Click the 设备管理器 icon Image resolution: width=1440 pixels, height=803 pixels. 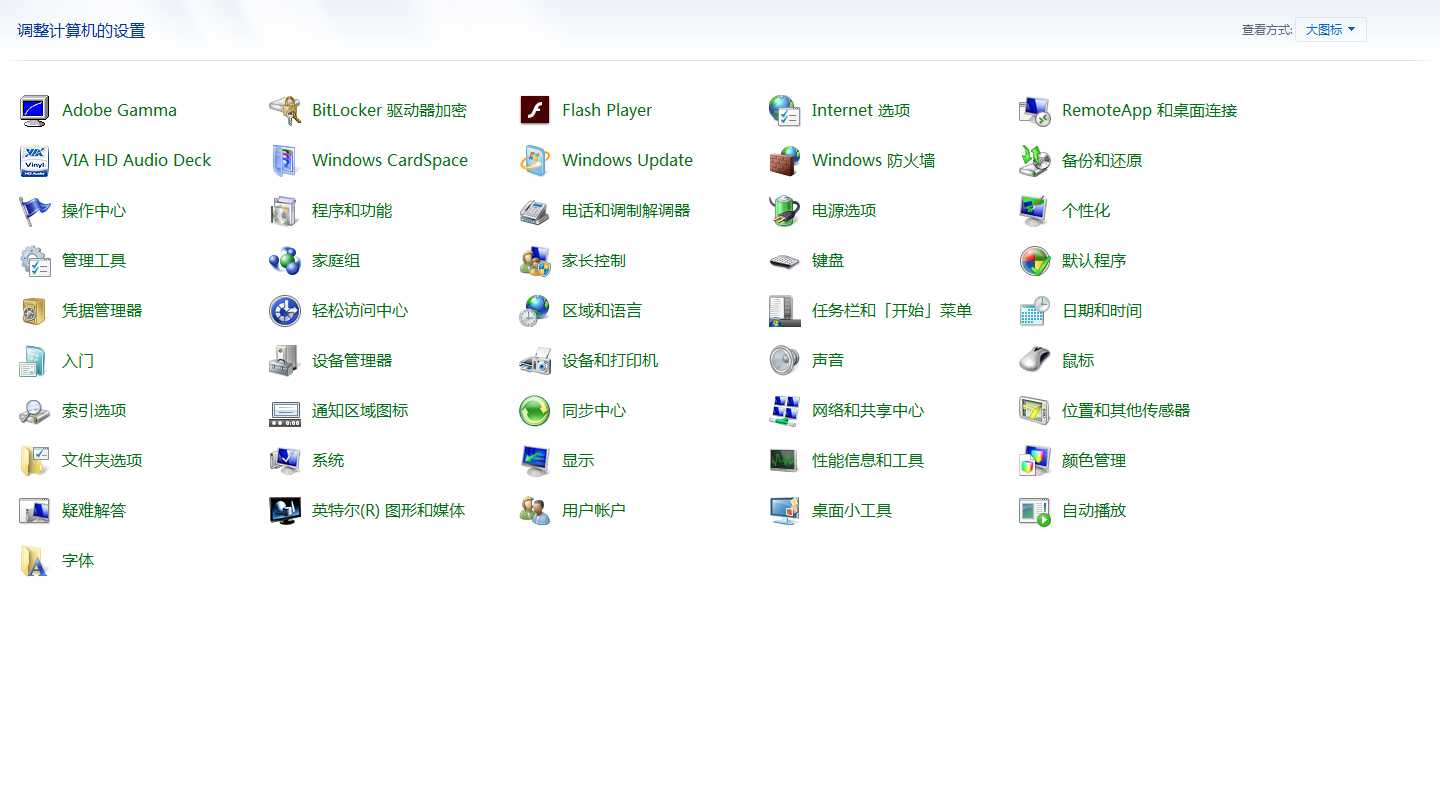pyautogui.click(x=285, y=360)
